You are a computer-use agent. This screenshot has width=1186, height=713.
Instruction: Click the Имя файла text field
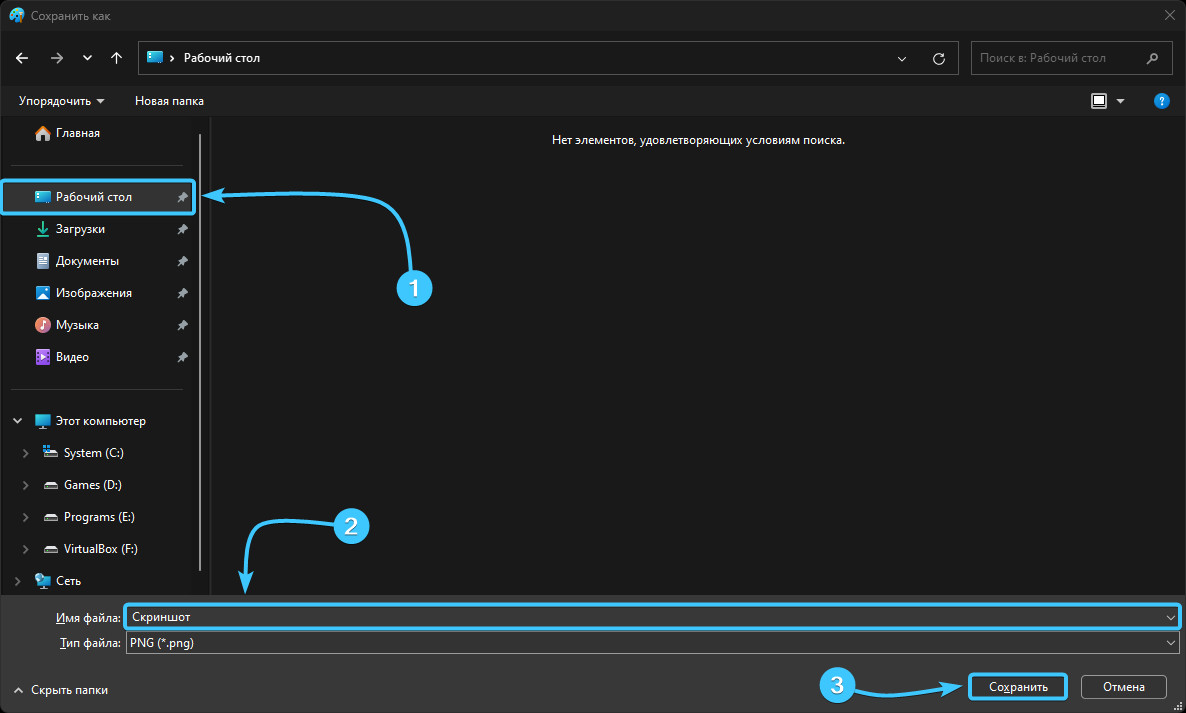point(640,617)
